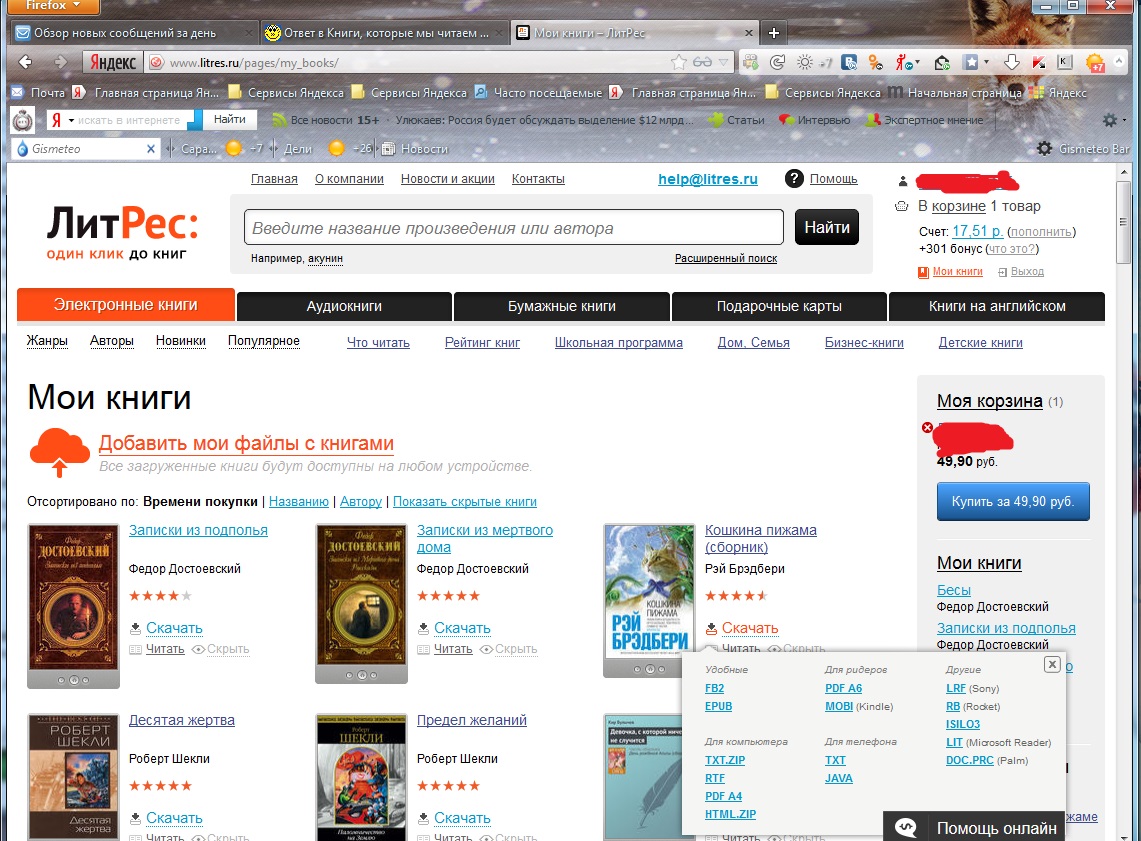Open new browser tab with plus button

pos(774,33)
